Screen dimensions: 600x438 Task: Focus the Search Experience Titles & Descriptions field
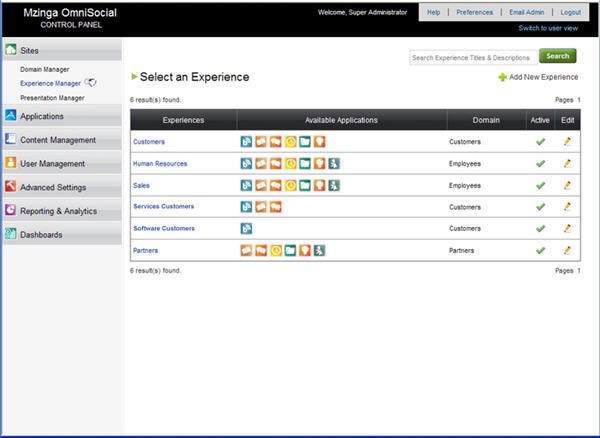tap(473, 58)
